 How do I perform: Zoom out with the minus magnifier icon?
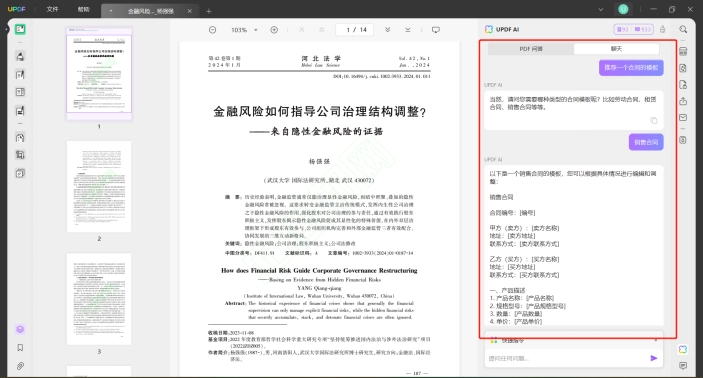click(213, 30)
